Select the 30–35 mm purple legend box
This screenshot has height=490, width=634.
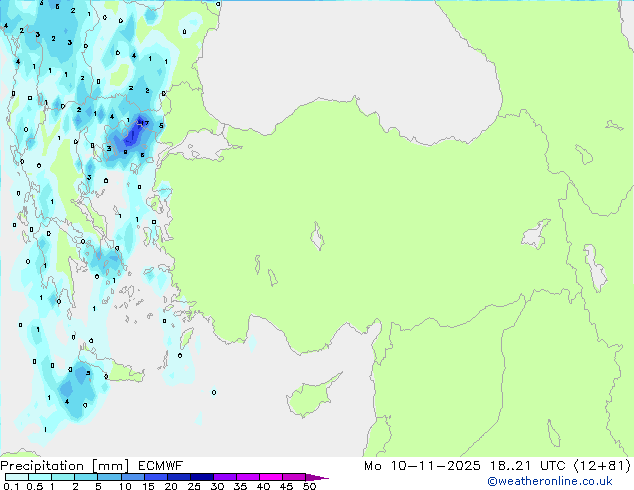[x=224, y=477]
